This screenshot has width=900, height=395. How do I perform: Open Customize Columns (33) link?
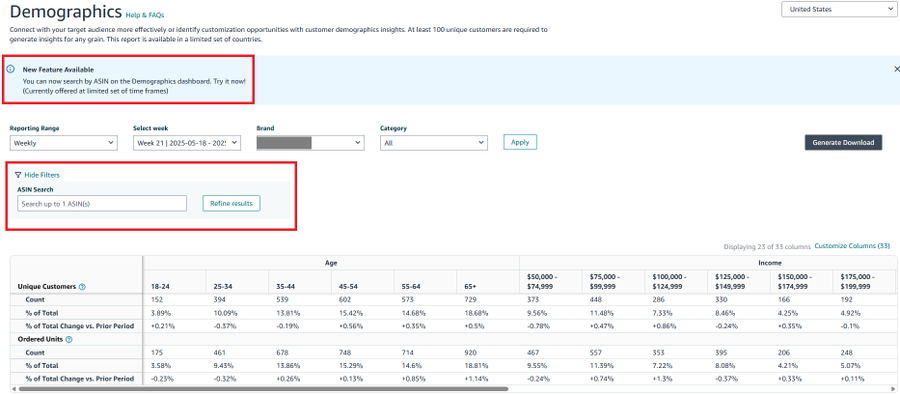pos(852,246)
